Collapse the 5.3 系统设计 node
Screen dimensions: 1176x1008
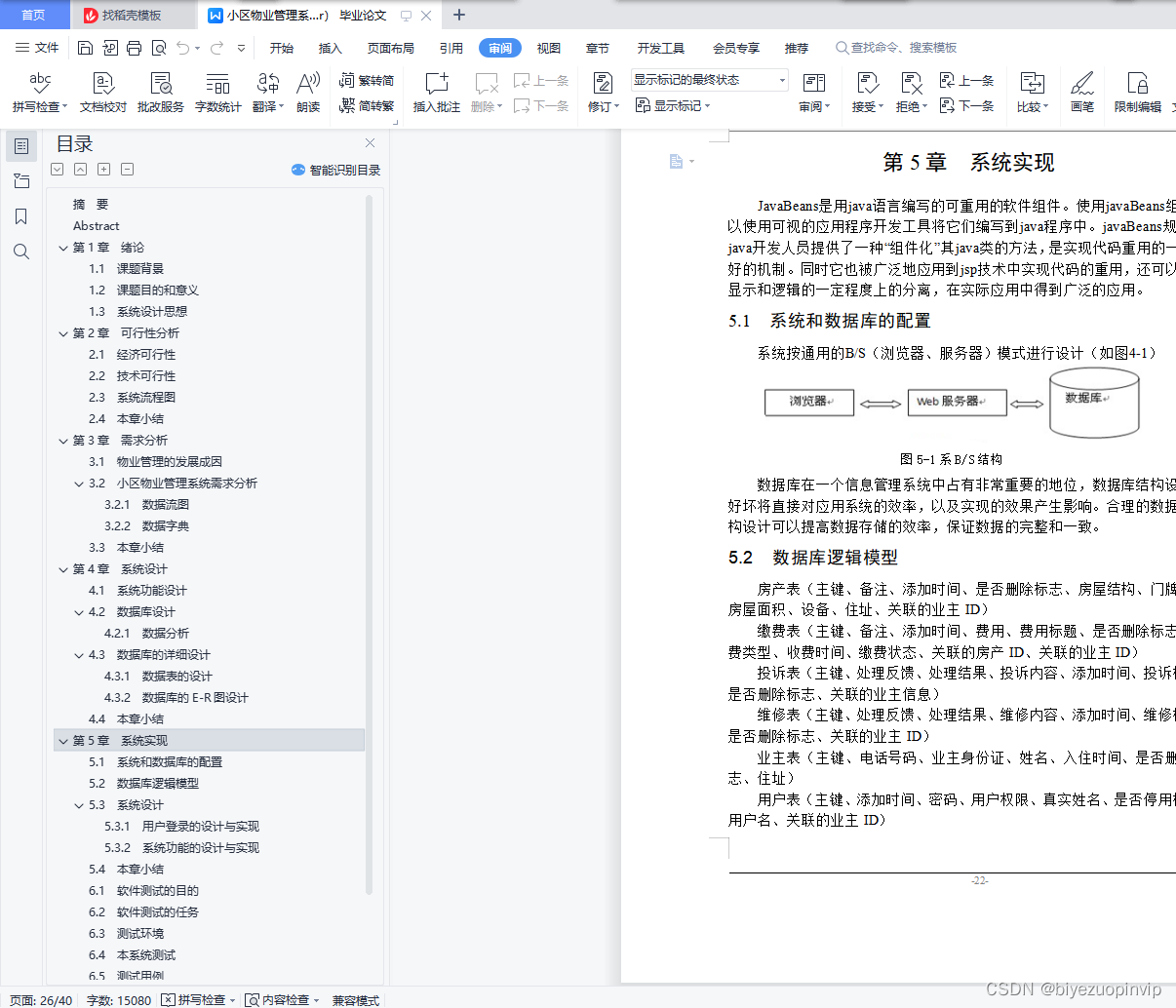point(79,805)
